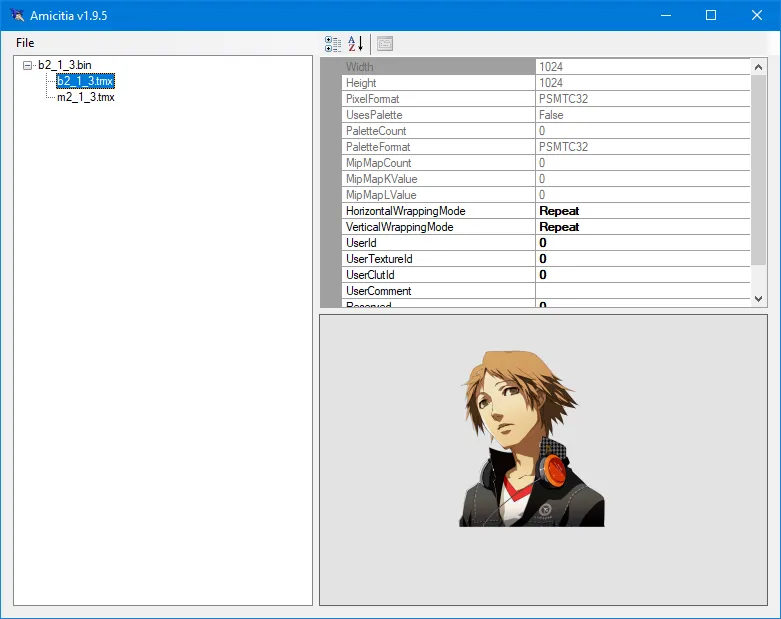Click the VerticalWrappingMode label
Viewport: 781px width, 619px height.
(x=399, y=227)
